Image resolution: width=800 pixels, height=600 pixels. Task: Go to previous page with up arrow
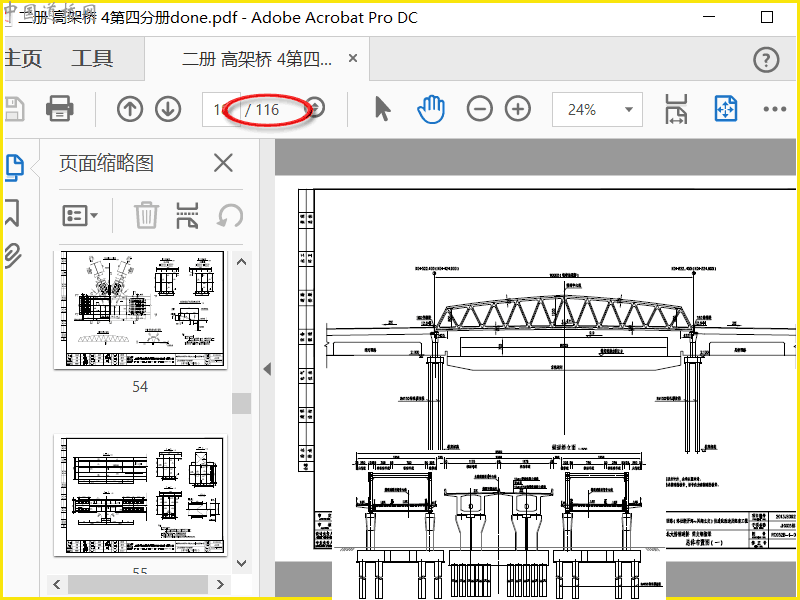130,109
